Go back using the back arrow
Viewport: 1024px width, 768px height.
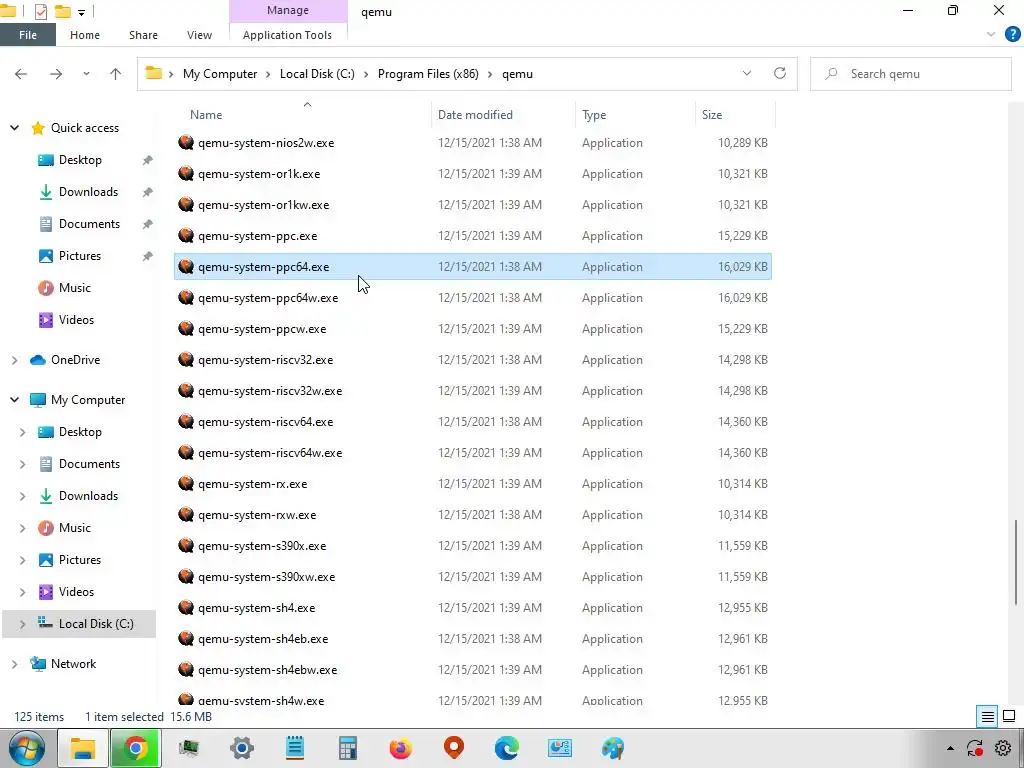tap(21, 74)
